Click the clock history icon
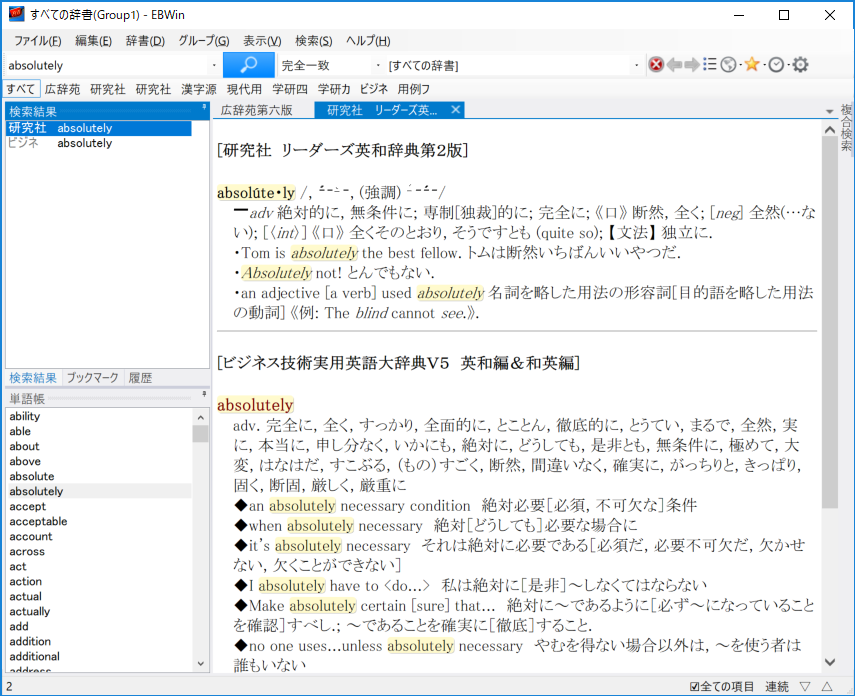Image resolution: width=855 pixels, height=696 pixels. click(776, 65)
